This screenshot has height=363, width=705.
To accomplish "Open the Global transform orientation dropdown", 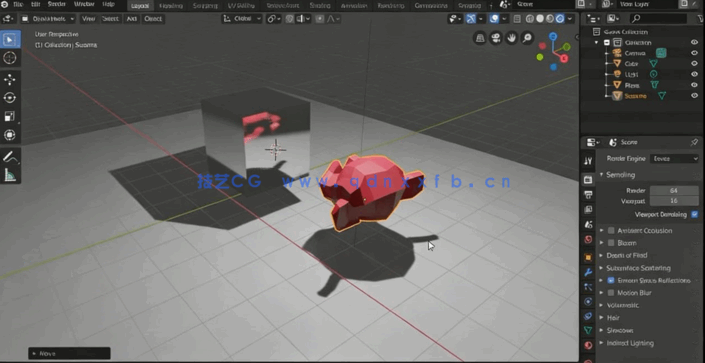I will [x=241, y=19].
